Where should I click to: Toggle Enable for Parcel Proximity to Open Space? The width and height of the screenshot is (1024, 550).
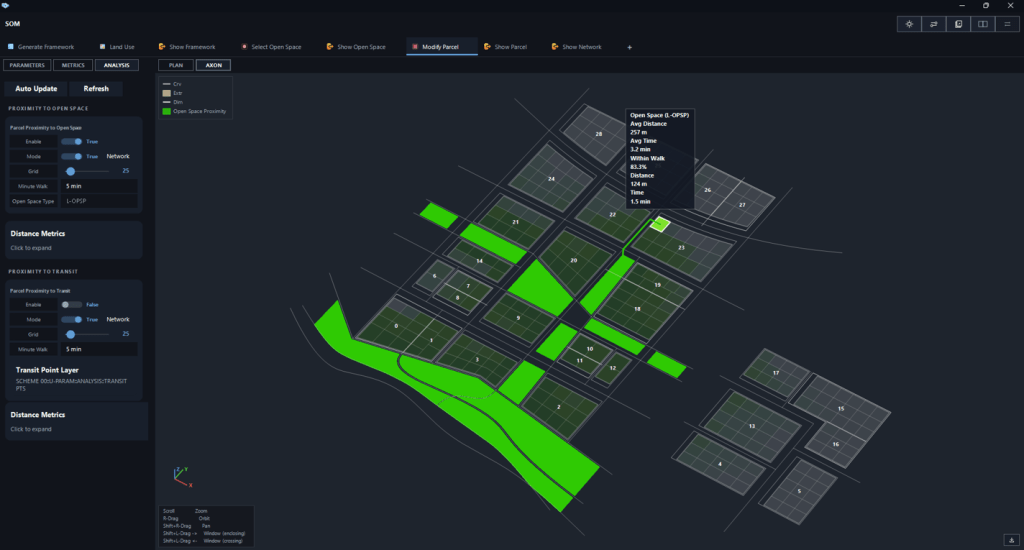(71, 142)
